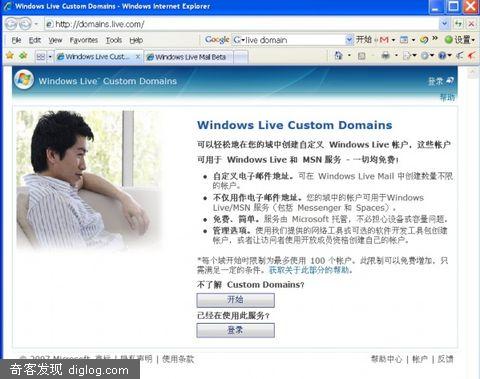Click the blue Help icon in command bar
Viewport: 480px width, 379px height.
445,56
